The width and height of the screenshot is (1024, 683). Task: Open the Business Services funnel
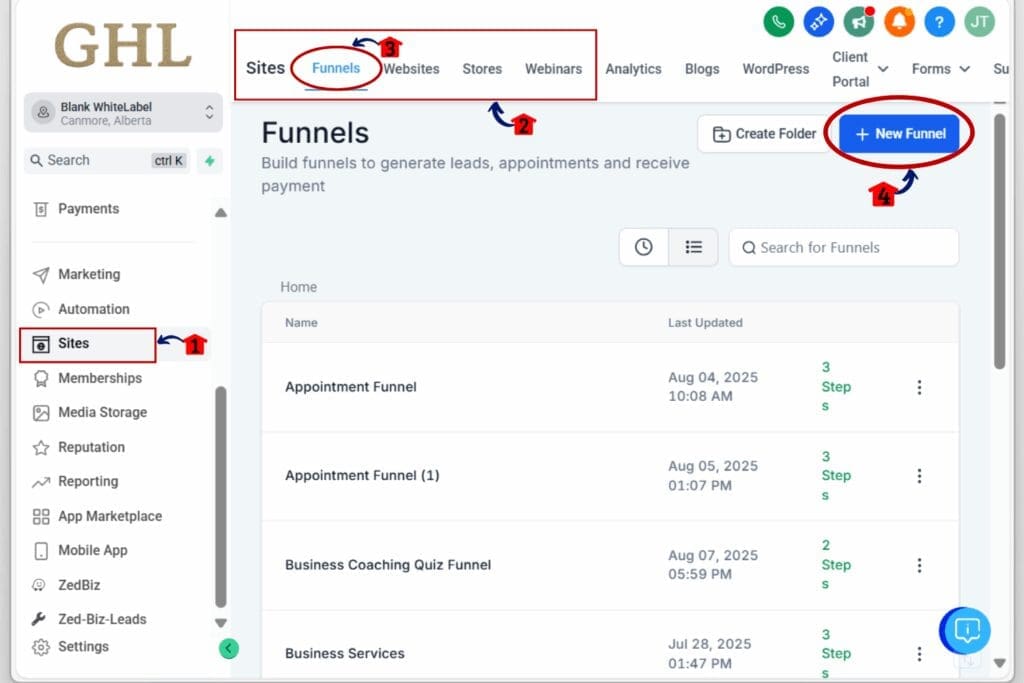click(345, 654)
